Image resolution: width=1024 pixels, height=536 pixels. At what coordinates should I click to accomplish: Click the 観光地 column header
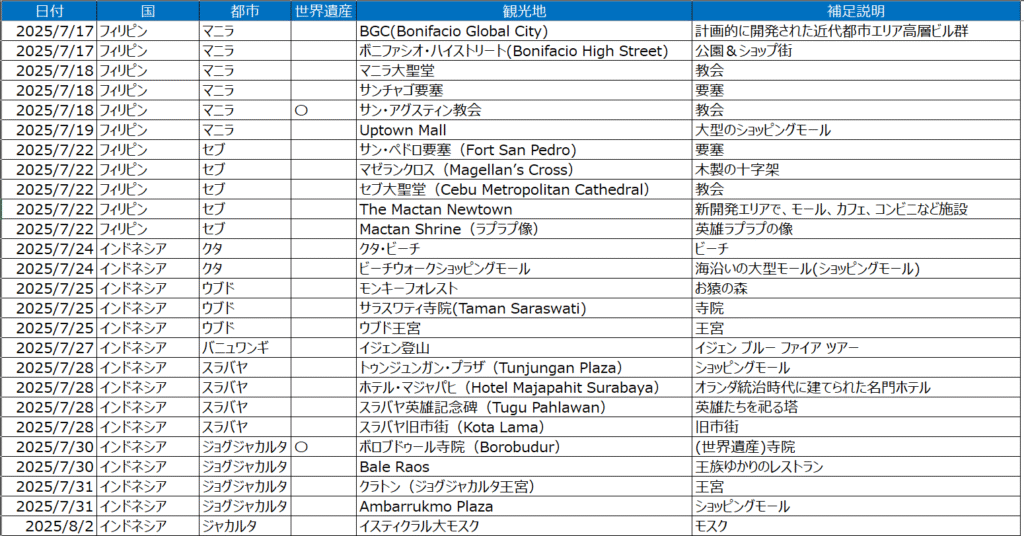[x=523, y=11]
